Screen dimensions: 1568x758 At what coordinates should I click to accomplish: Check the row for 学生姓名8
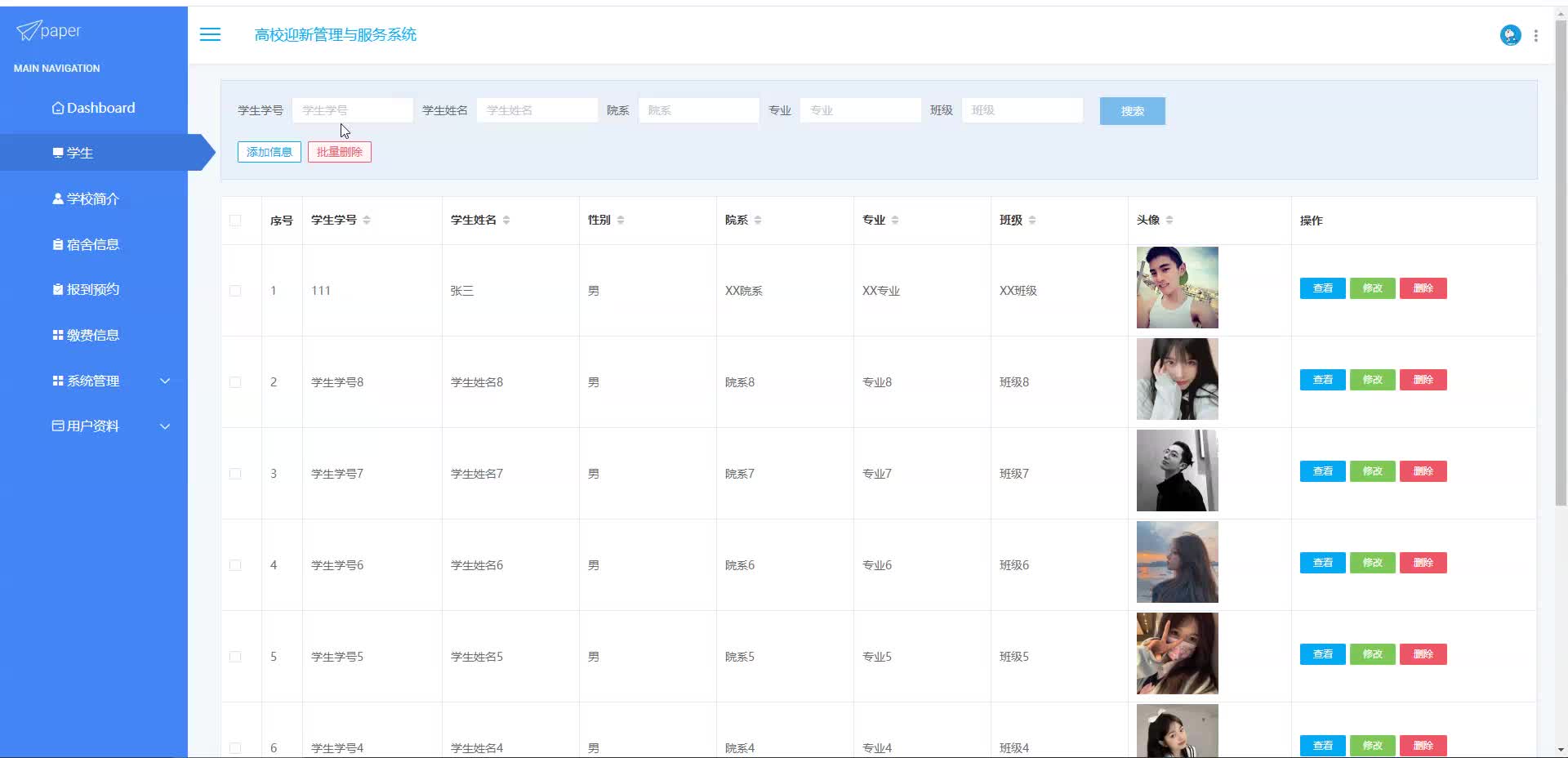coord(235,382)
